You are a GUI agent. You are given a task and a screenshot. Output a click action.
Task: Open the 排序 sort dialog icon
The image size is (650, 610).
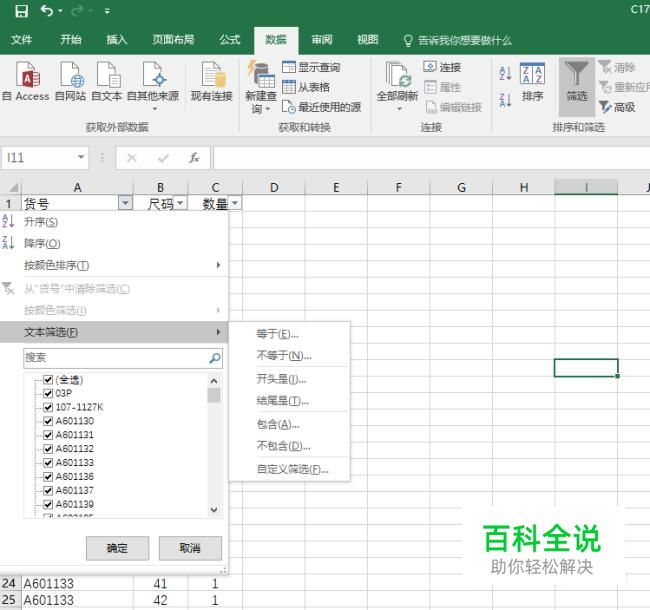[532, 82]
